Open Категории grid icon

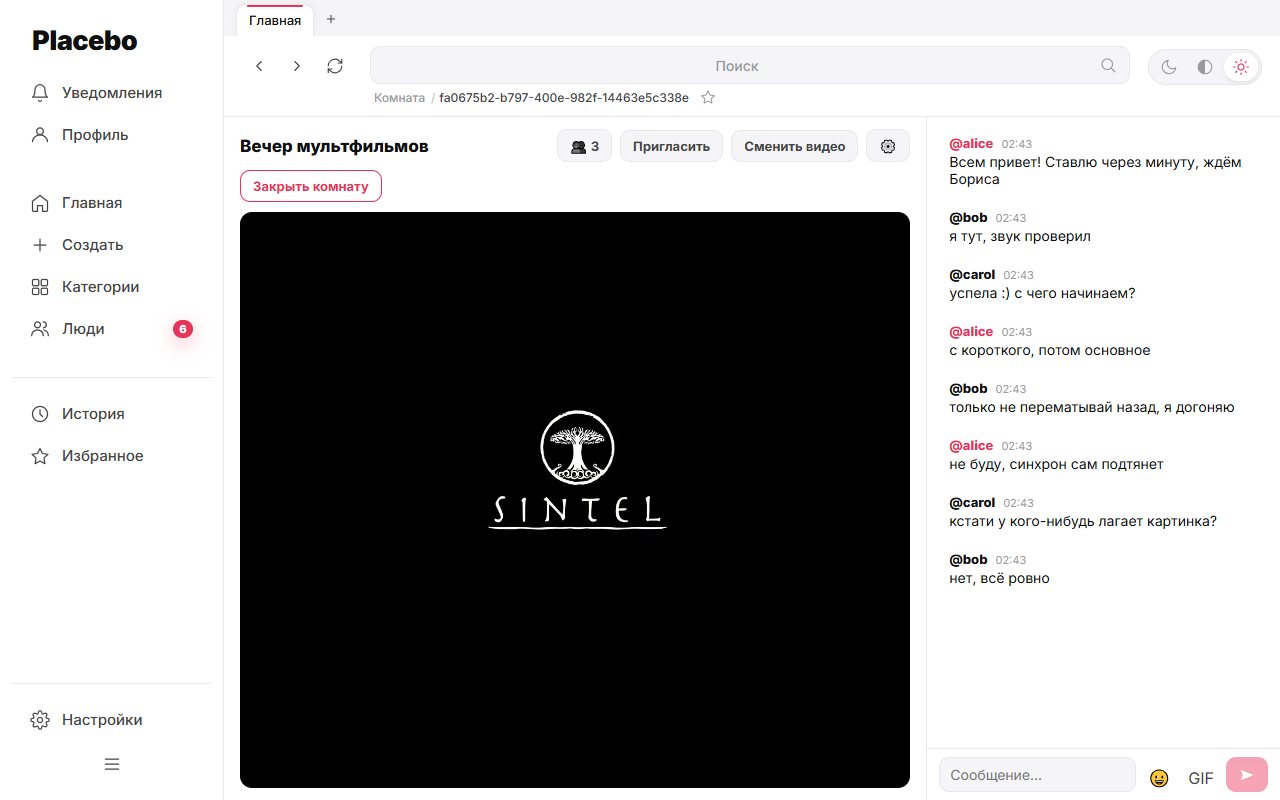coord(40,287)
